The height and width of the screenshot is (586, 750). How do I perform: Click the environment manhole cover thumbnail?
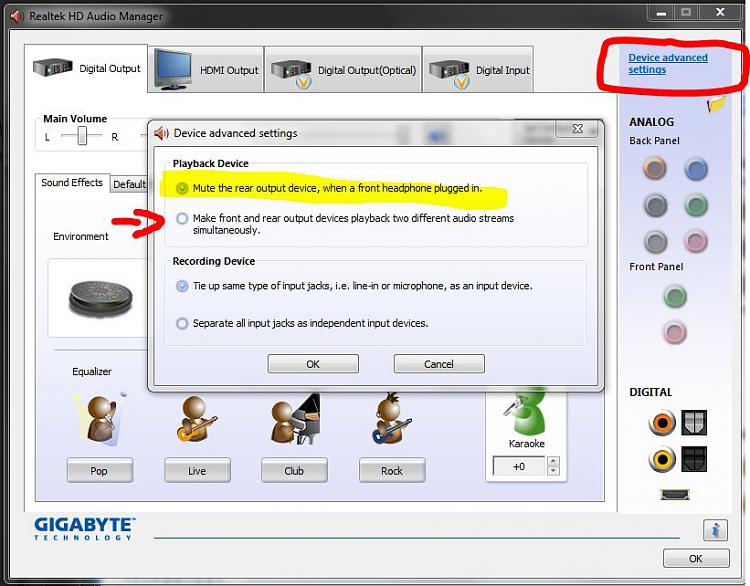point(100,298)
